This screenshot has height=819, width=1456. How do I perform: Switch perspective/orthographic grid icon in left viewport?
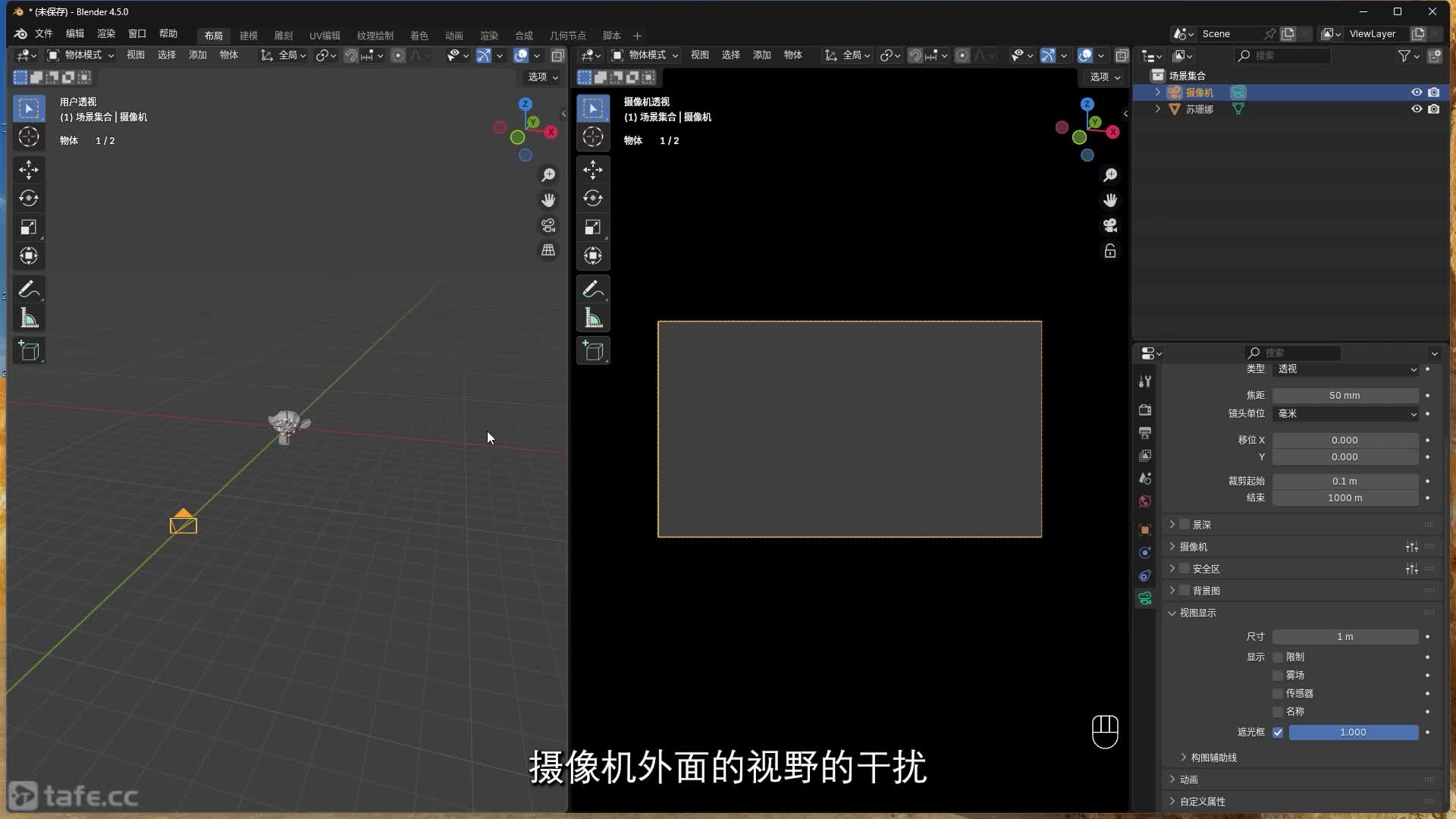coord(548,251)
